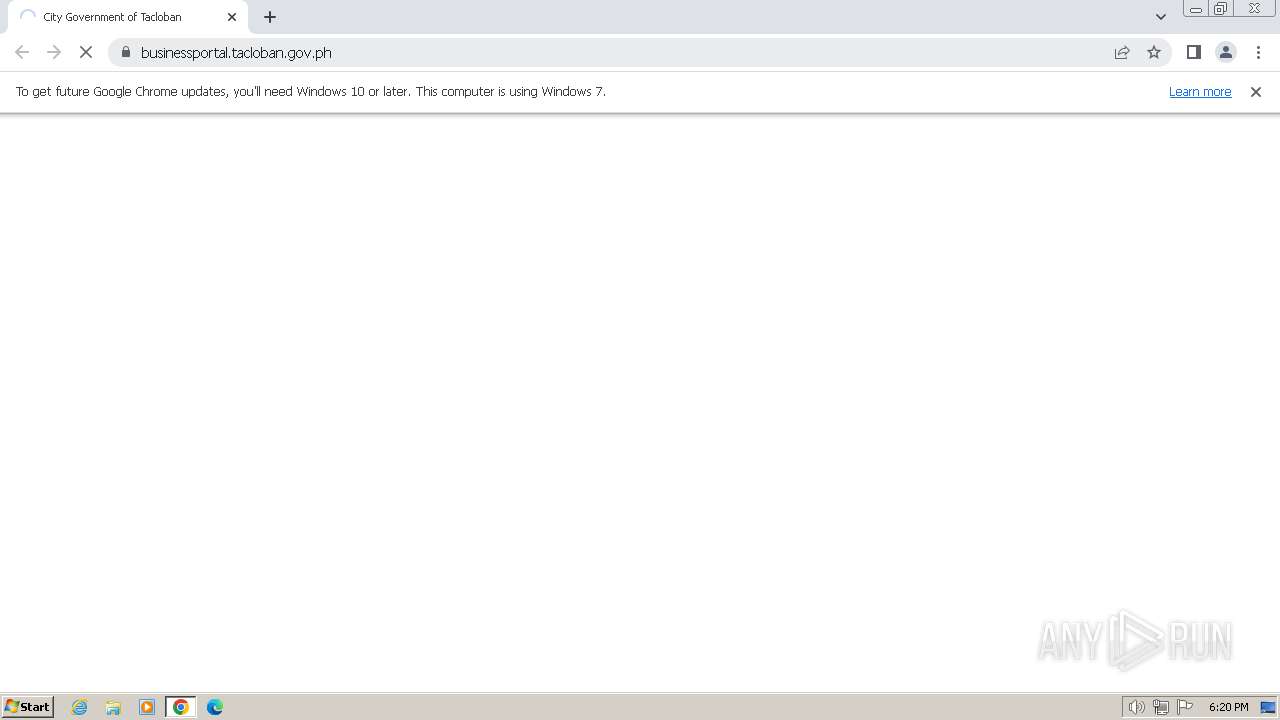The height and width of the screenshot is (720, 1280).
Task: View site security lock info
Action: [126, 52]
